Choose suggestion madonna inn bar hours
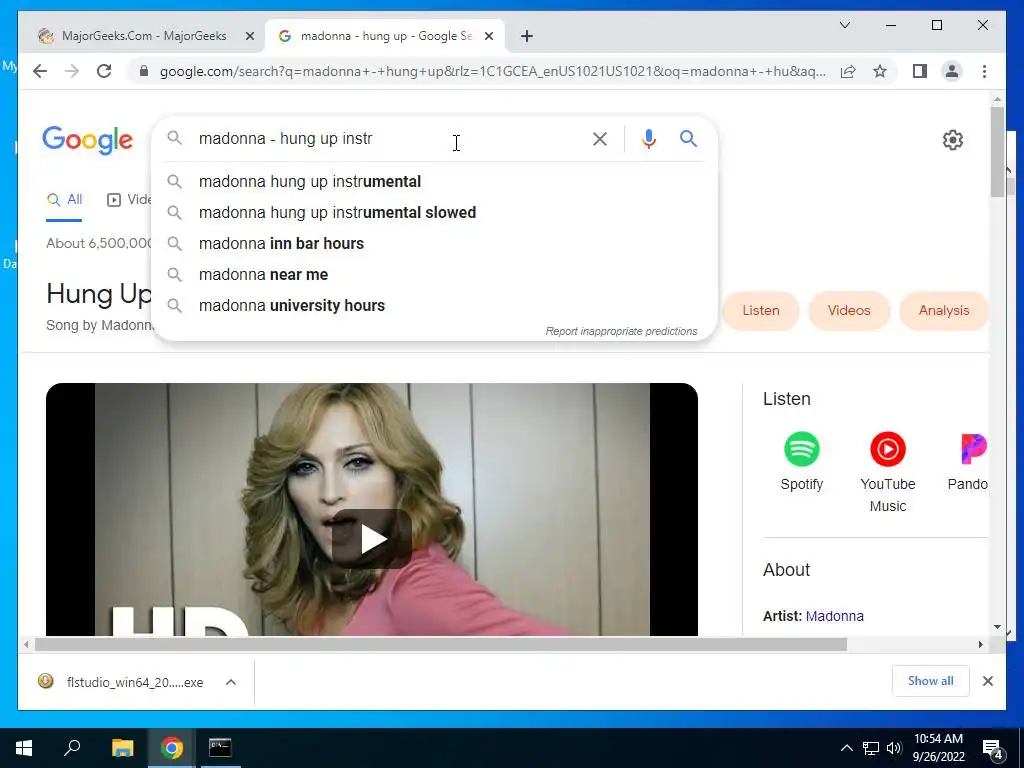1024x768 pixels. 434,244
